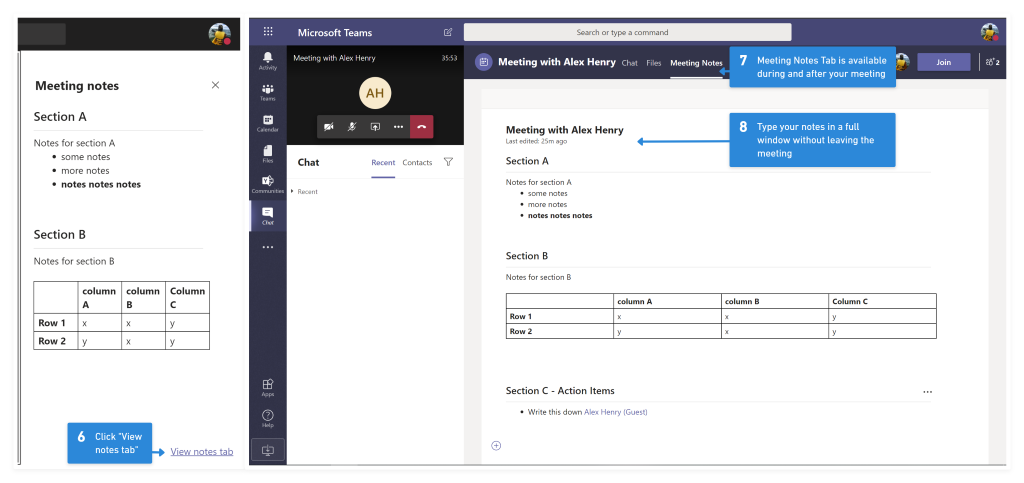Viewport: 1024px width, 483px height.
Task: Toggle microphone mute in call controls
Action: [352, 127]
